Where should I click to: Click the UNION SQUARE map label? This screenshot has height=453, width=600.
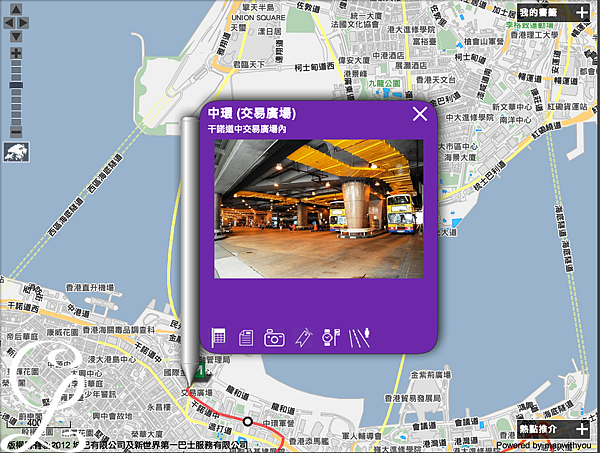coord(258,18)
